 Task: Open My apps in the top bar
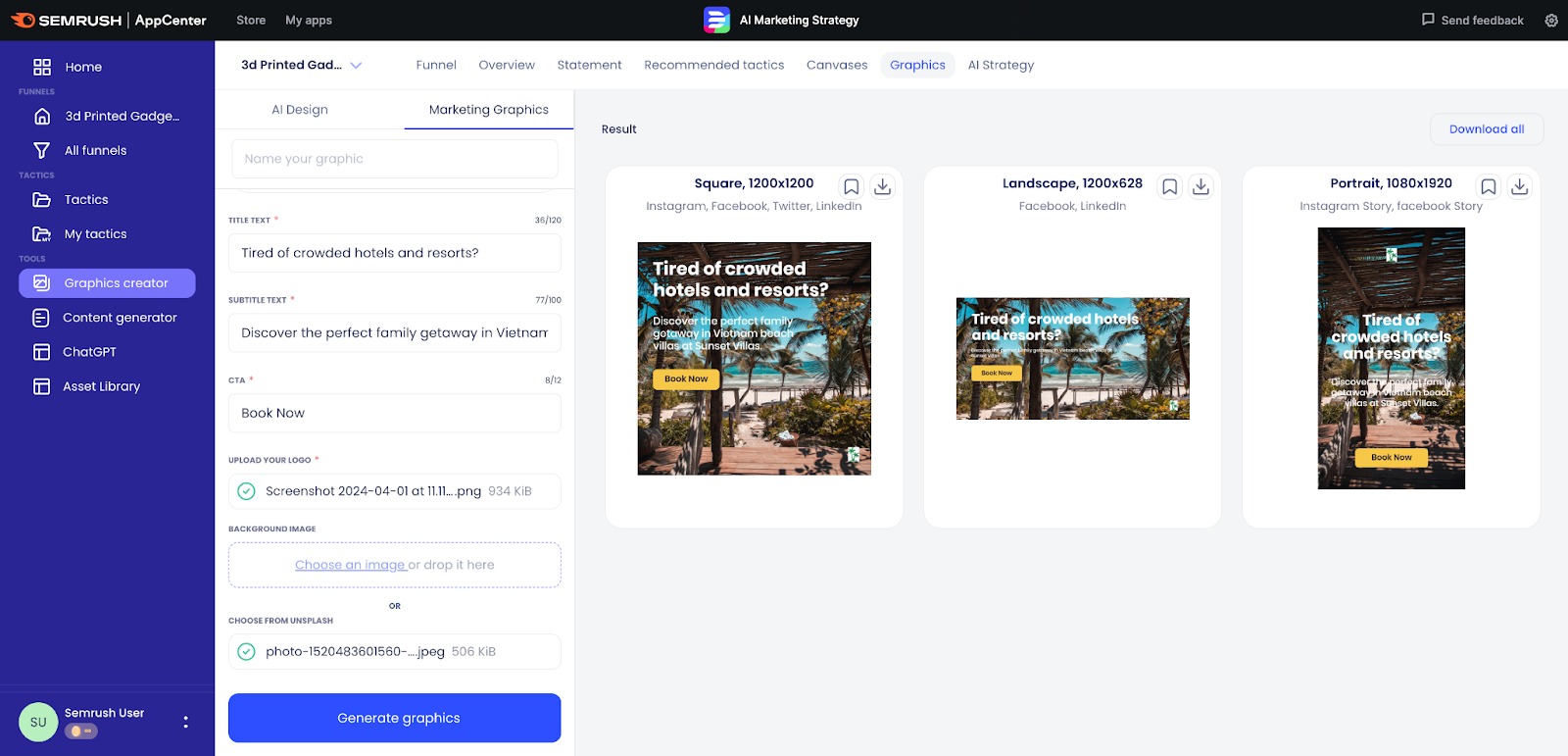pos(309,20)
